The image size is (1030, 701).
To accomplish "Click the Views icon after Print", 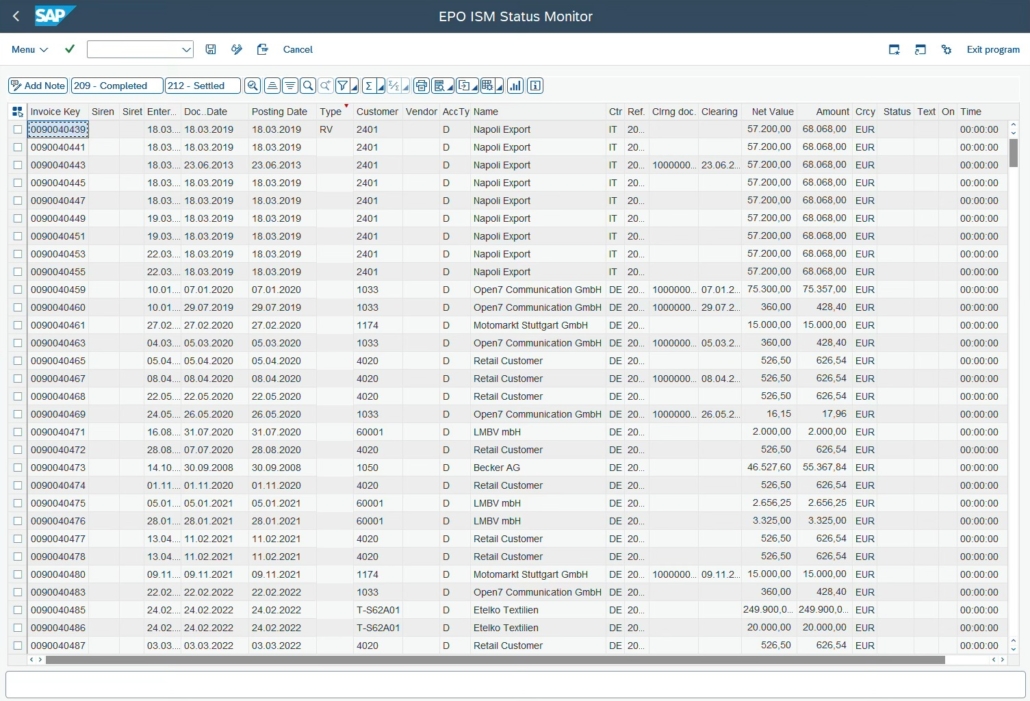I will [439, 85].
